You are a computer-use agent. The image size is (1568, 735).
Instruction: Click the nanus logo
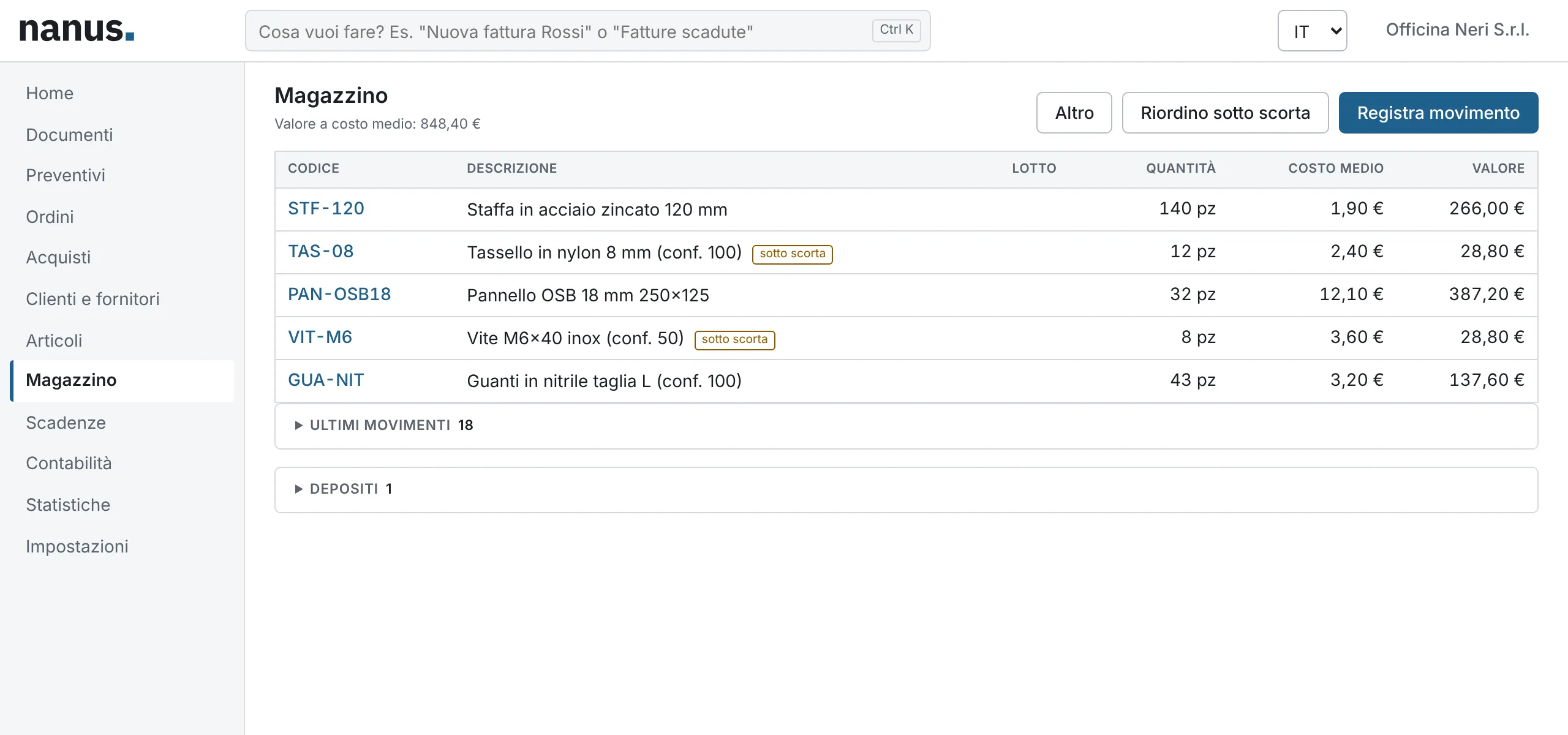77,29
